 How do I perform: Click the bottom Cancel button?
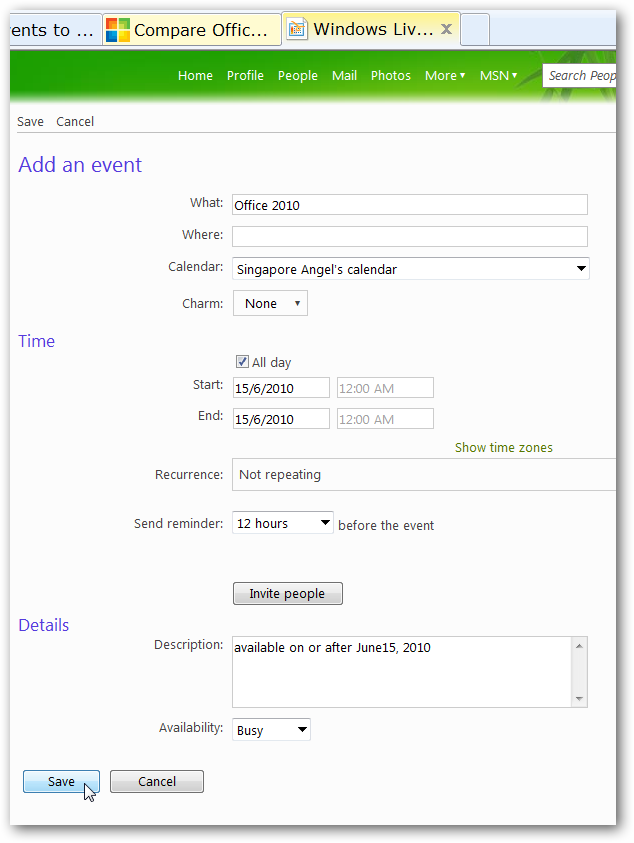[157, 782]
